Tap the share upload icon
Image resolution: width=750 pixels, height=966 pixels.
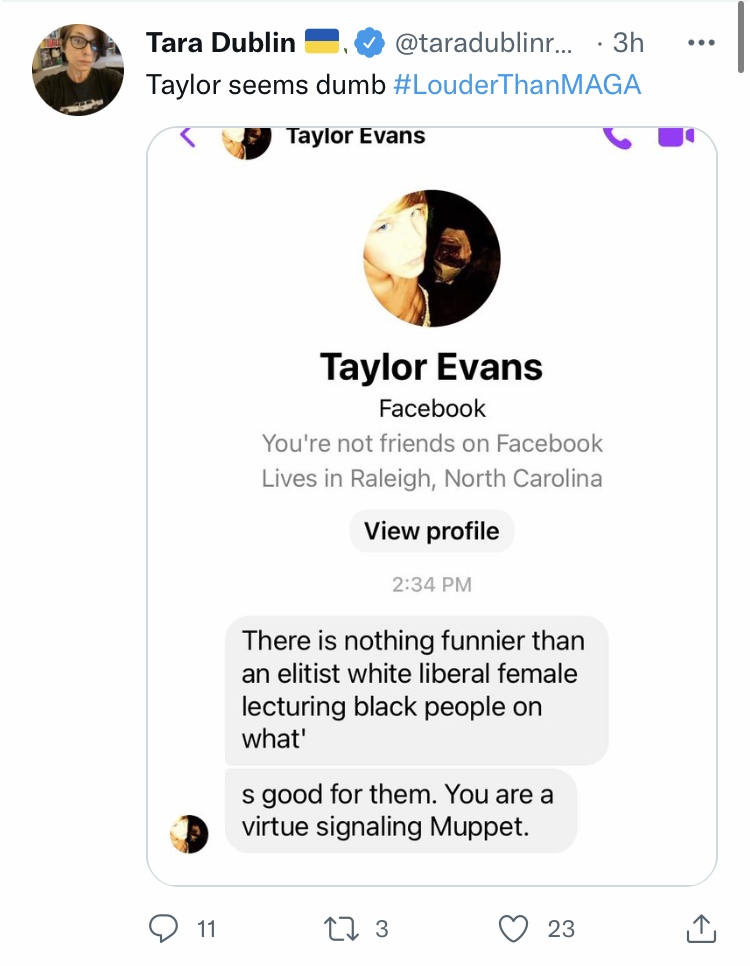(x=701, y=928)
